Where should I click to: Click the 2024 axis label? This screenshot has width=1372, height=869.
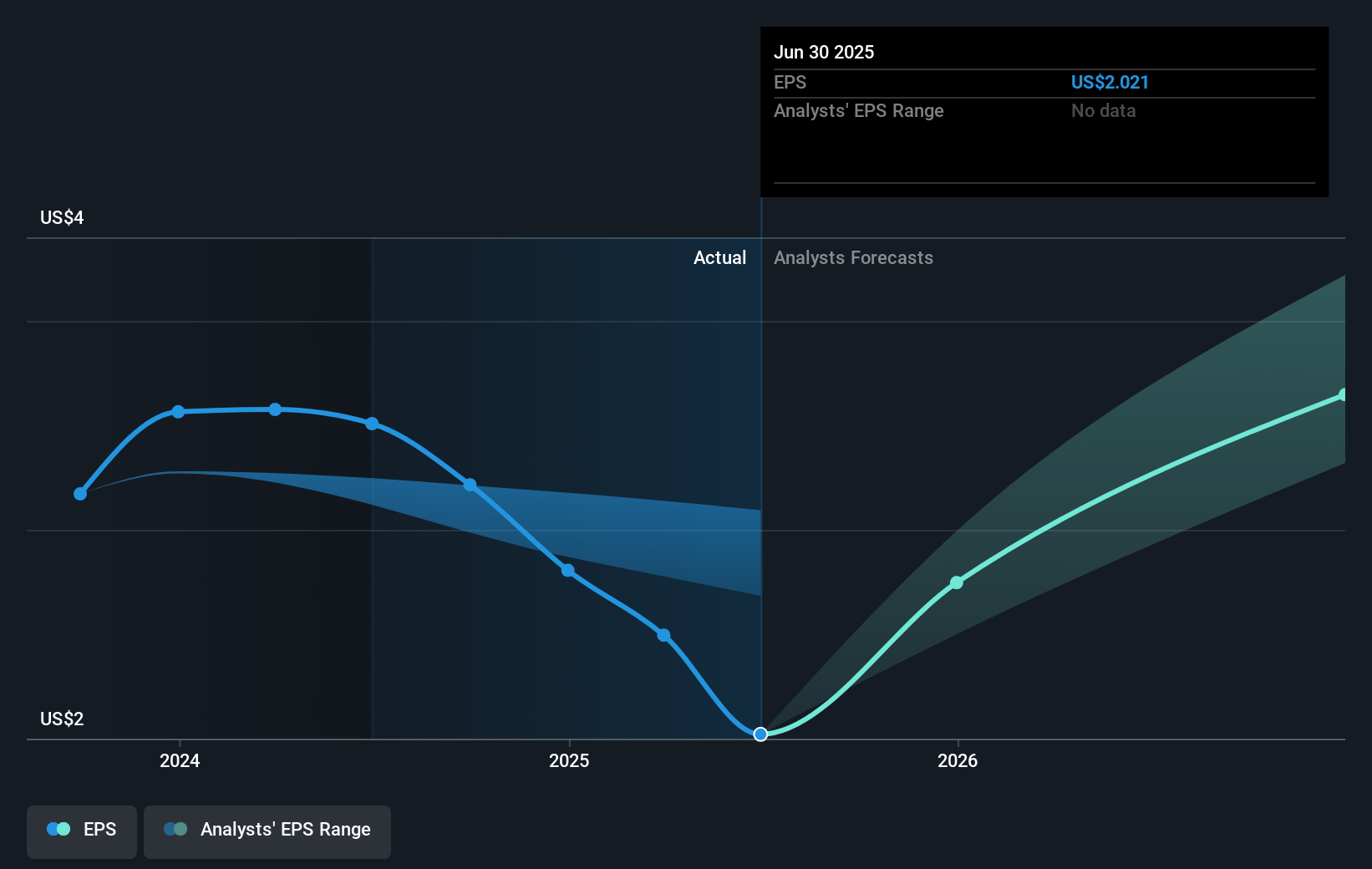click(180, 760)
